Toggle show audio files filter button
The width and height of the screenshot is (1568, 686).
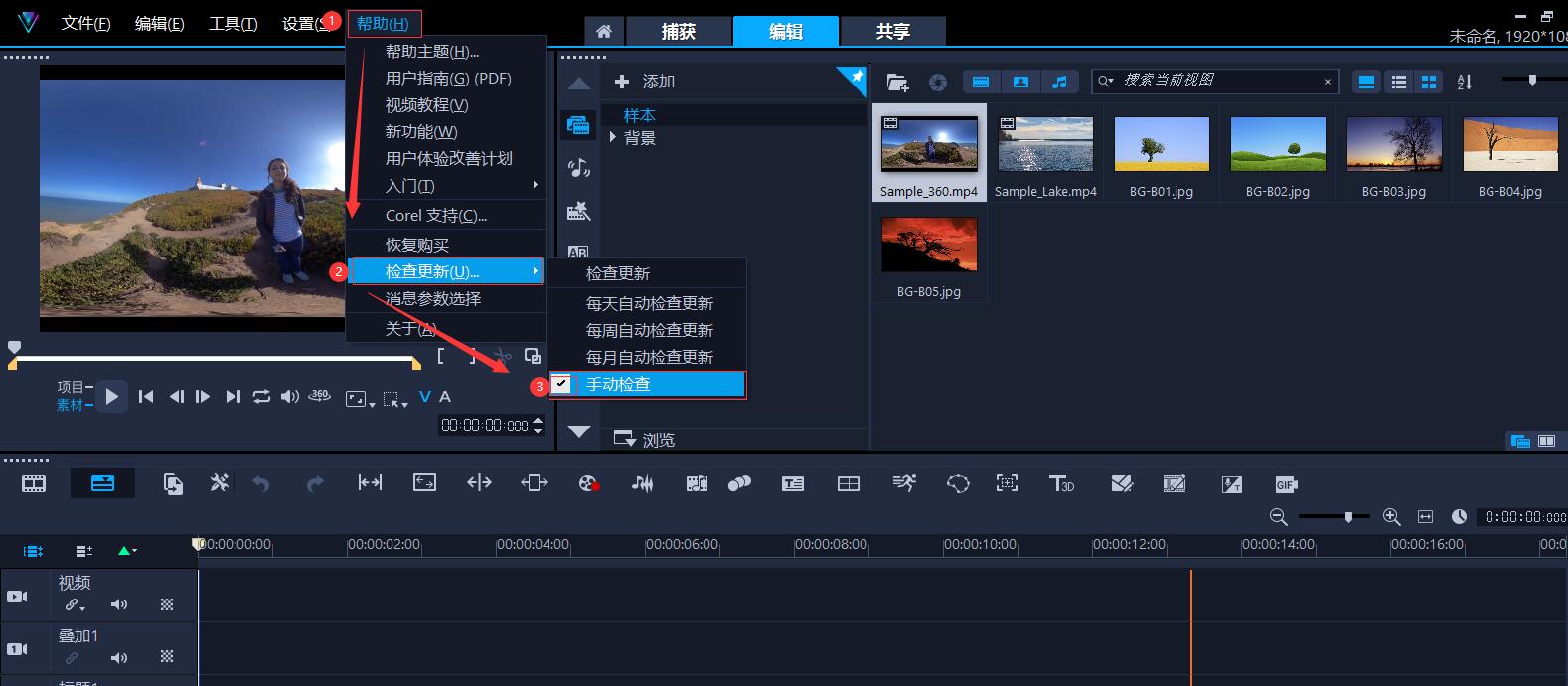1059,82
